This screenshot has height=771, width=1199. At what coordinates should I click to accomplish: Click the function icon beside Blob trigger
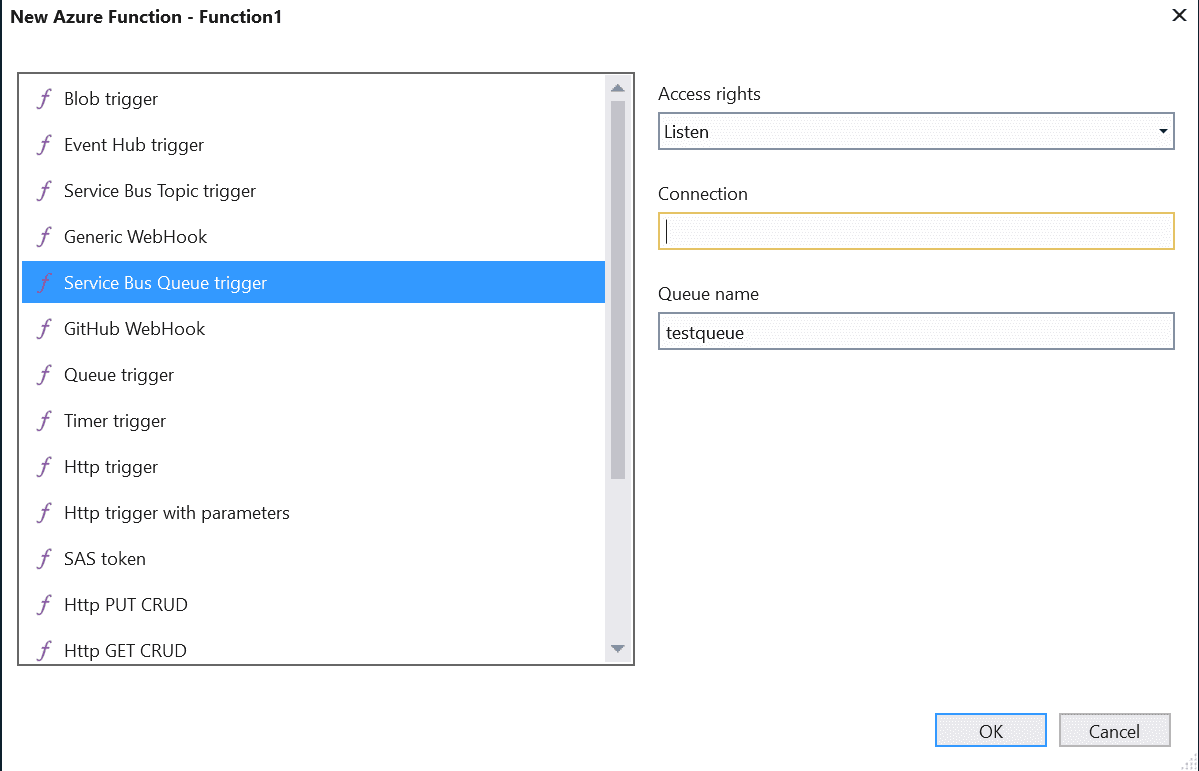44,99
